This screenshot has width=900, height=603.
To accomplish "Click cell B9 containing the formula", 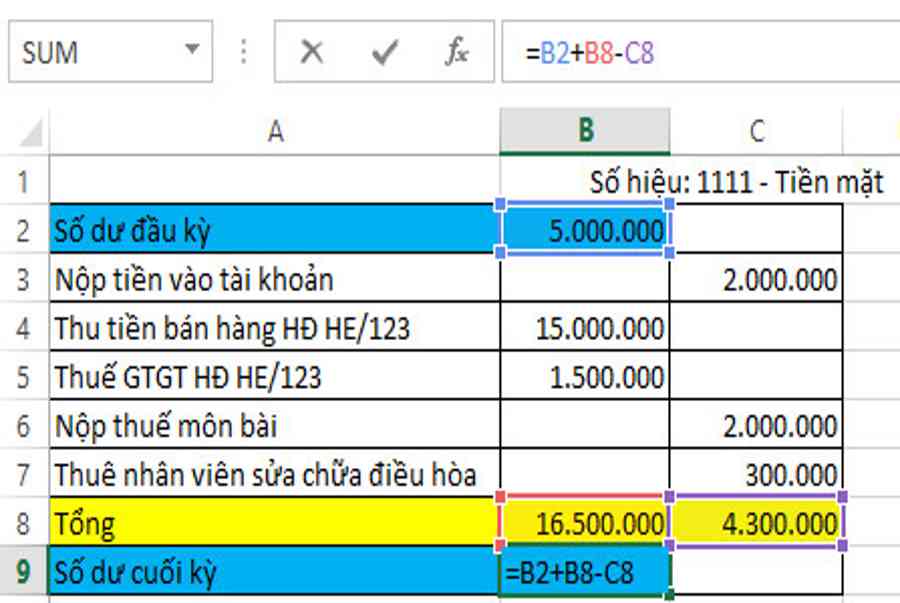I will [585, 573].
